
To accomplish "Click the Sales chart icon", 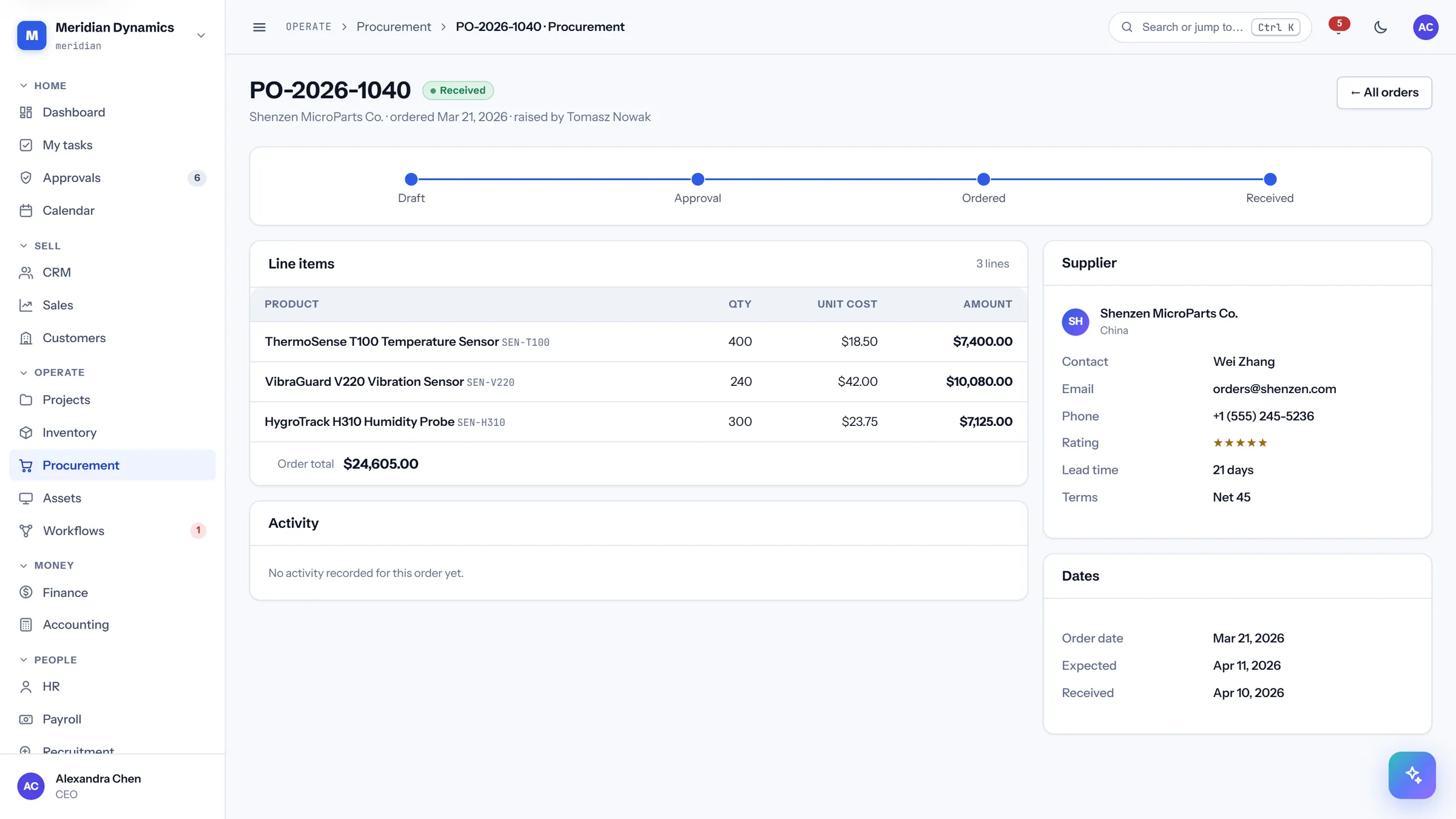I will 25,305.
